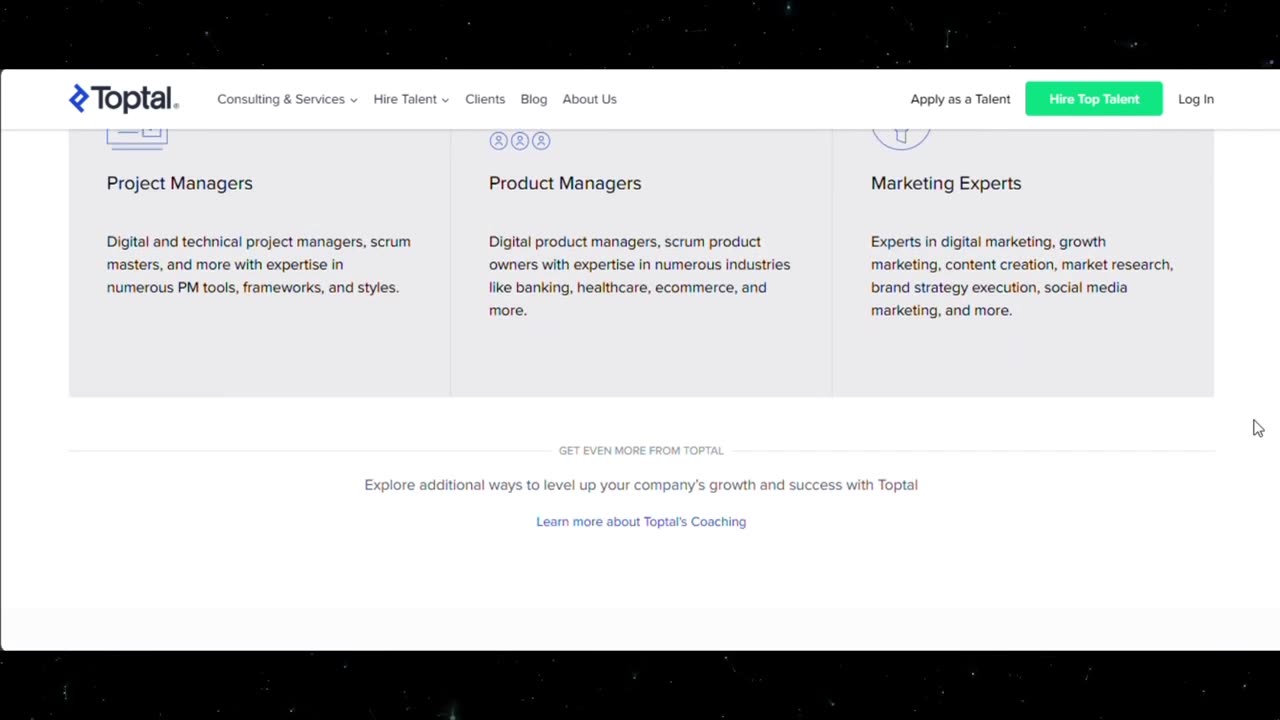This screenshot has width=1280, height=720.
Task: Click the Marketing Experts description paragraph
Action: [1021, 275]
